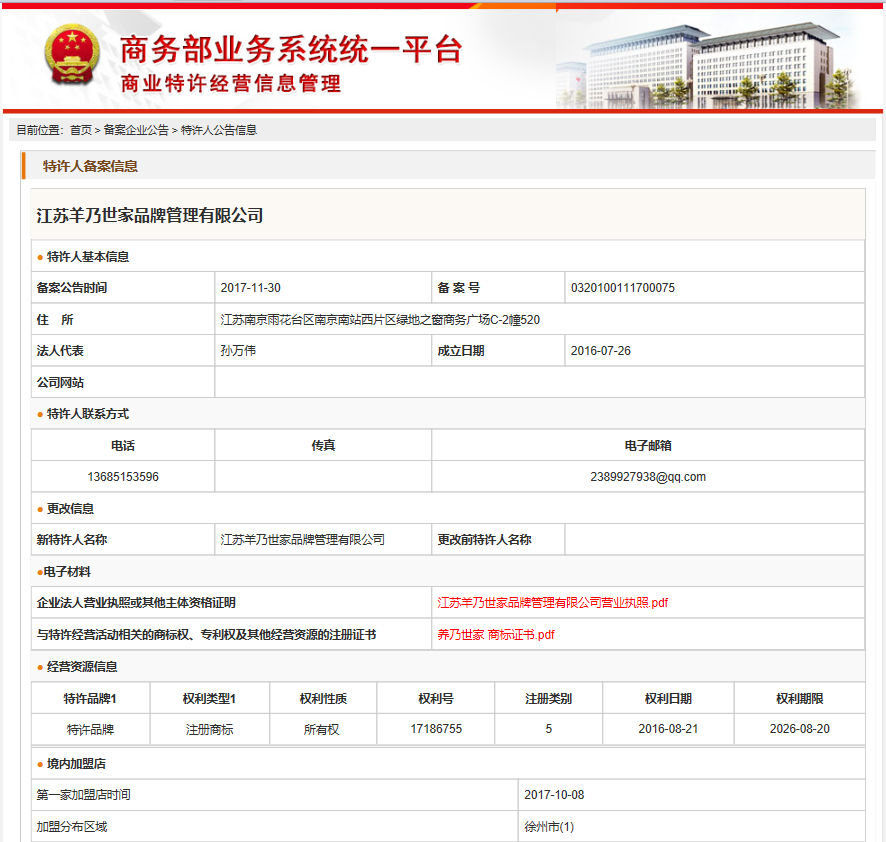Select the 特许人备案信息 section tab
The width and height of the screenshot is (886, 842).
pyautogui.click(x=90, y=166)
